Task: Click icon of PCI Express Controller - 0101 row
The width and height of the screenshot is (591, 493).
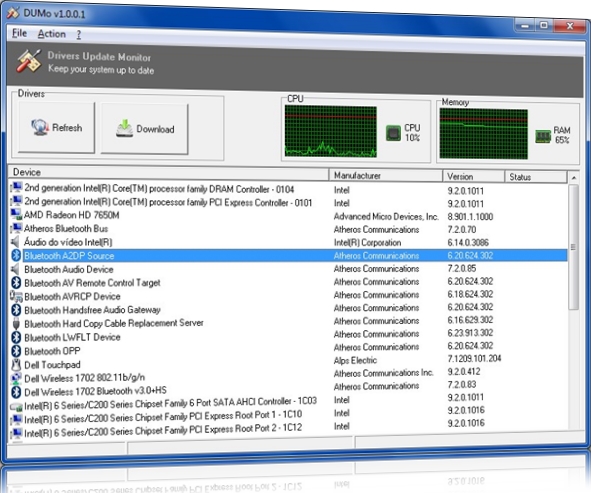Action: [x=16, y=201]
